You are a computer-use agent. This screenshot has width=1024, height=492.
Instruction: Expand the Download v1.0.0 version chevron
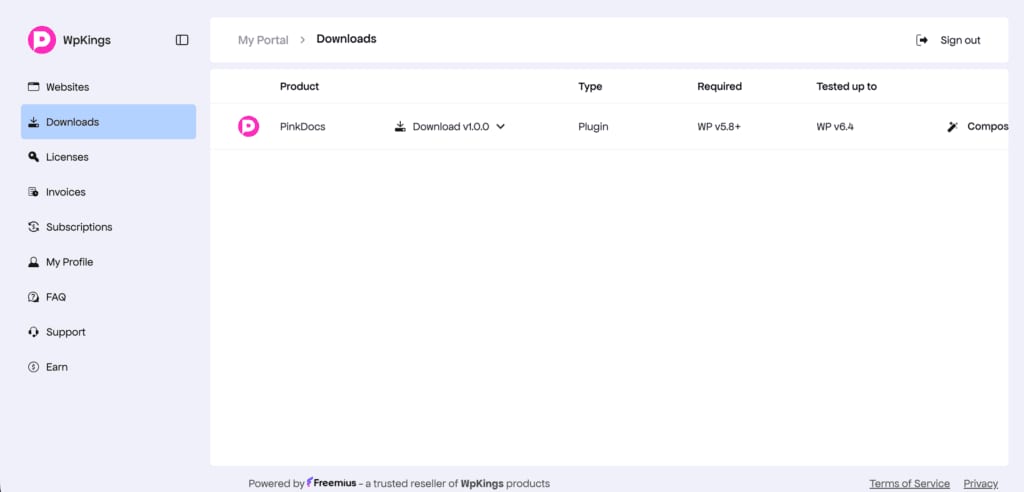(501, 127)
